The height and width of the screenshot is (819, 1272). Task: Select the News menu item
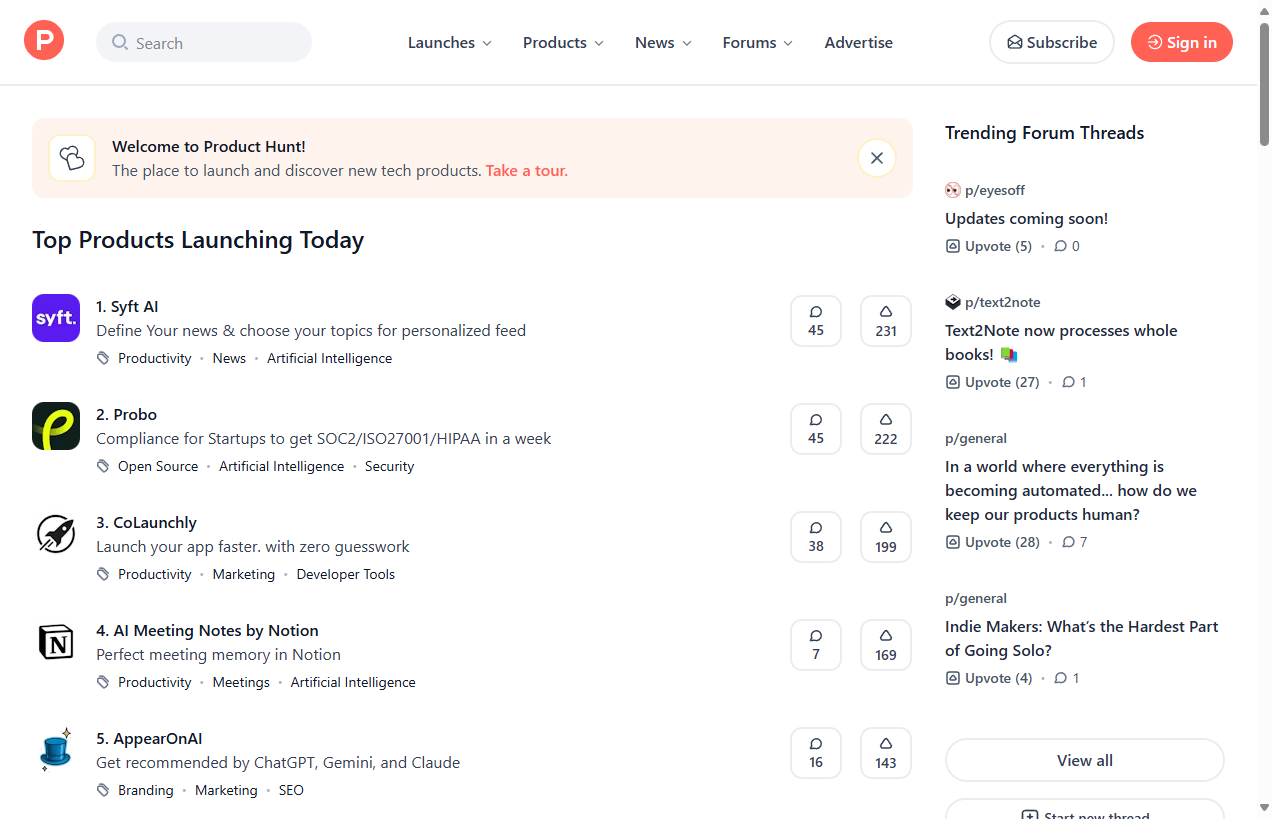662,42
